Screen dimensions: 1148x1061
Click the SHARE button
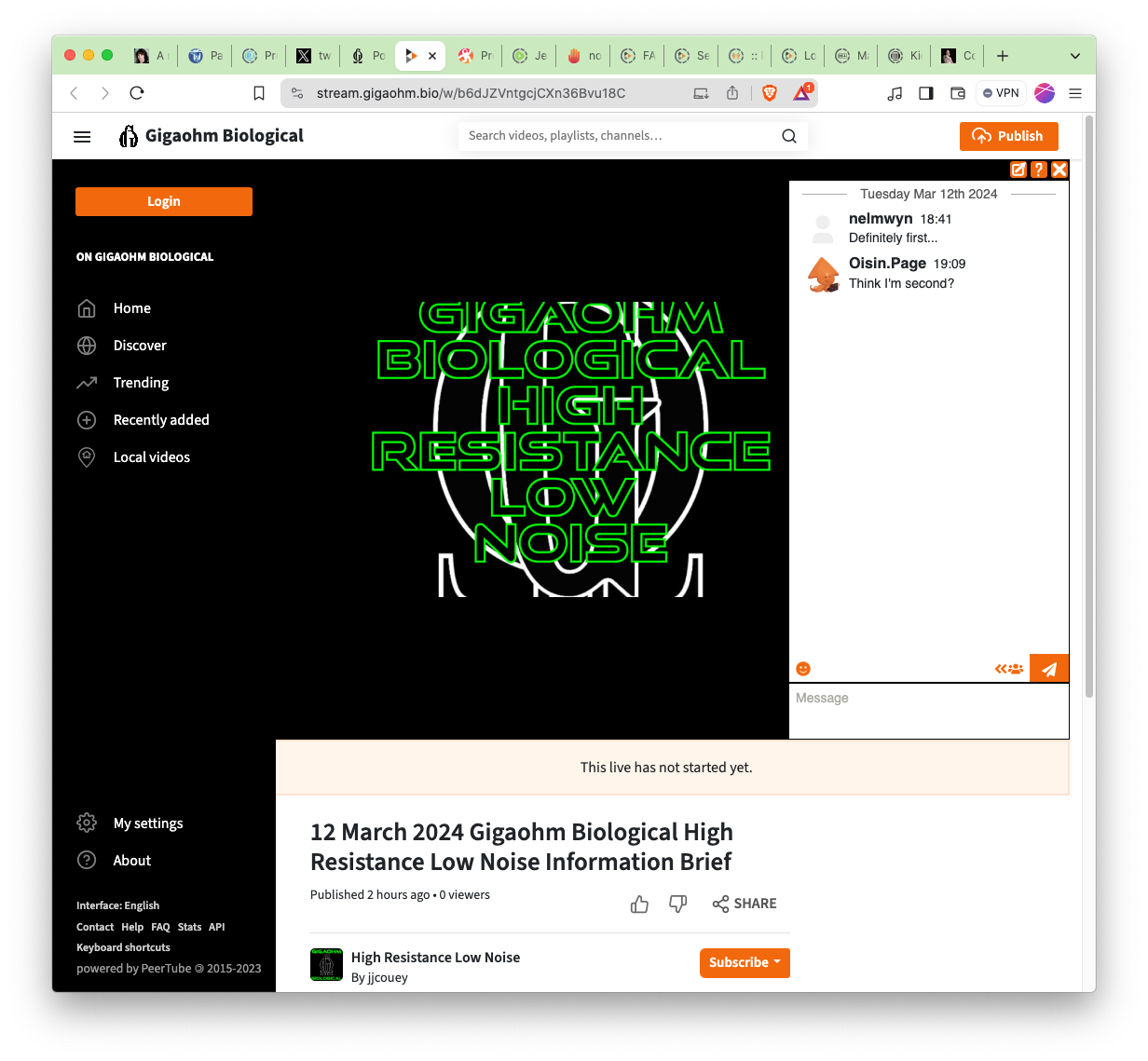(x=745, y=904)
